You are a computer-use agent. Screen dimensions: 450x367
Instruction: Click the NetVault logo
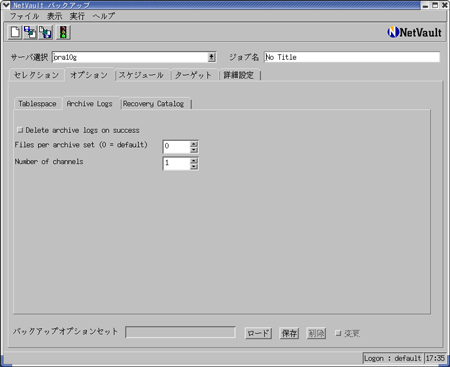pos(414,32)
